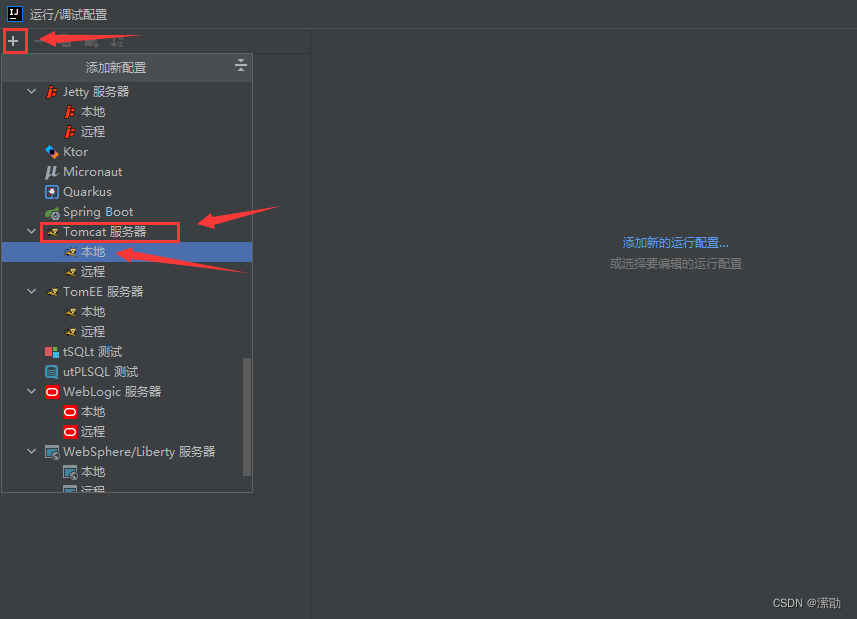The image size is (857, 619).
Task: Click the Jetty server icon
Action: coord(52,92)
